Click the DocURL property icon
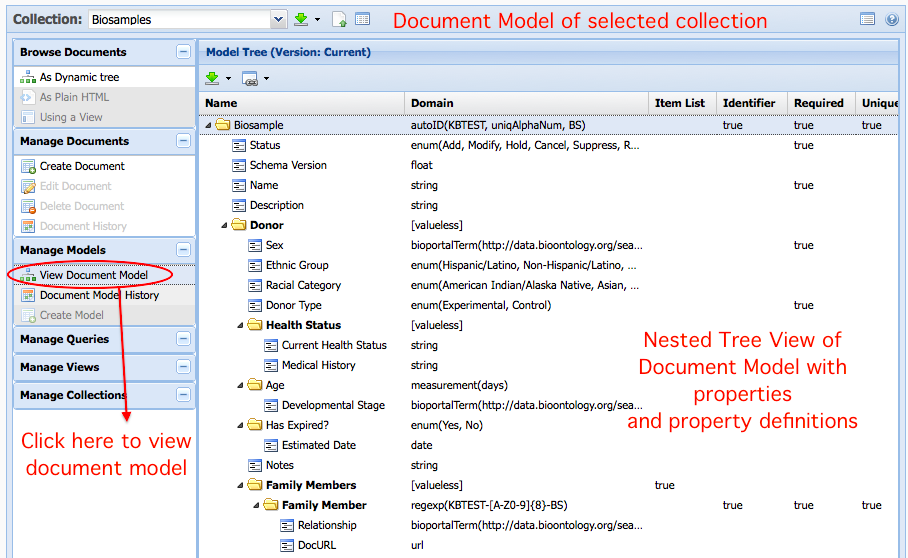The image size is (908, 558). coord(287,545)
